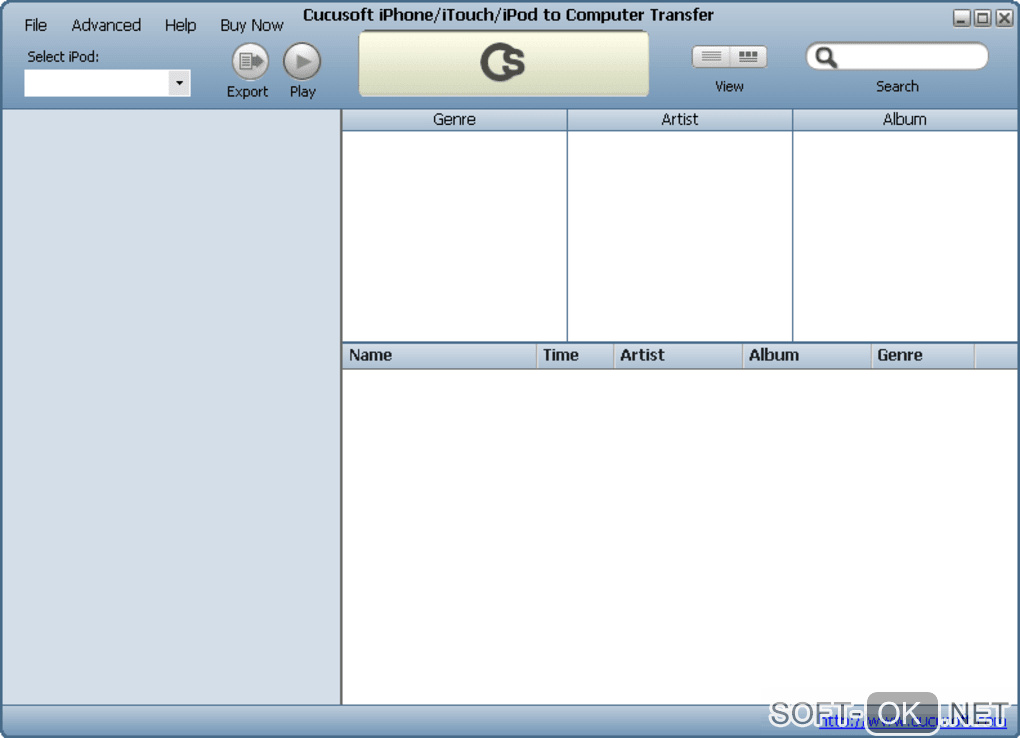The height and width of the screenshot is (738, 1020).
Task: Sort track list by Album column
Action: coord(807,355)
